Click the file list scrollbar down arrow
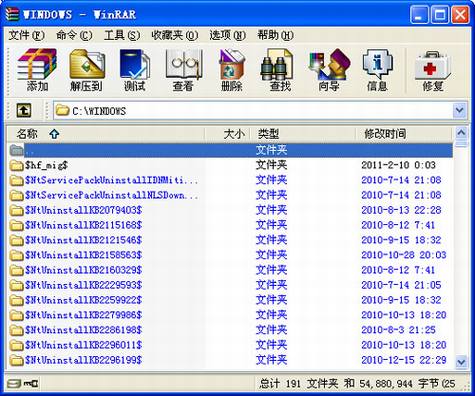 point(461,362)
